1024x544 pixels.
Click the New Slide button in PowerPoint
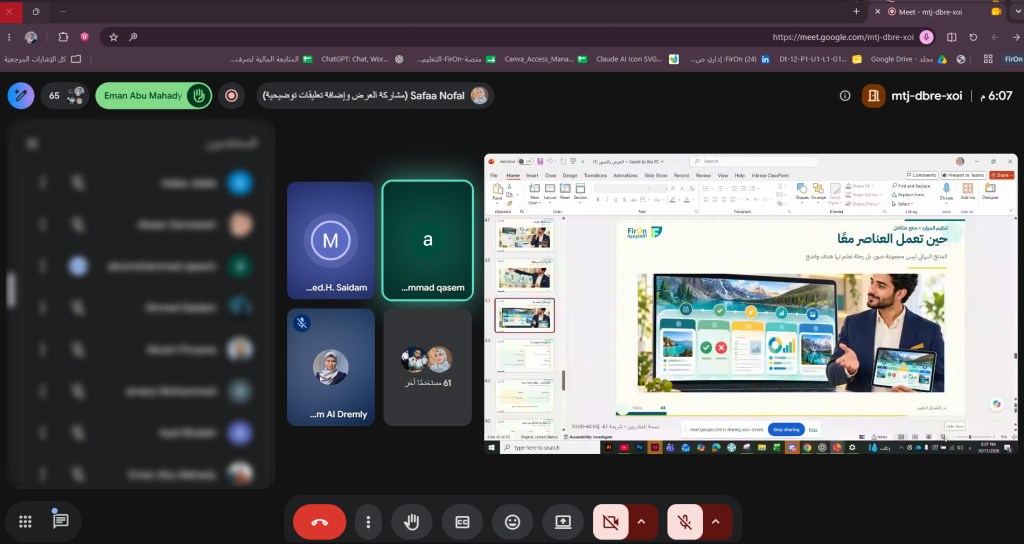pos(534,195)
